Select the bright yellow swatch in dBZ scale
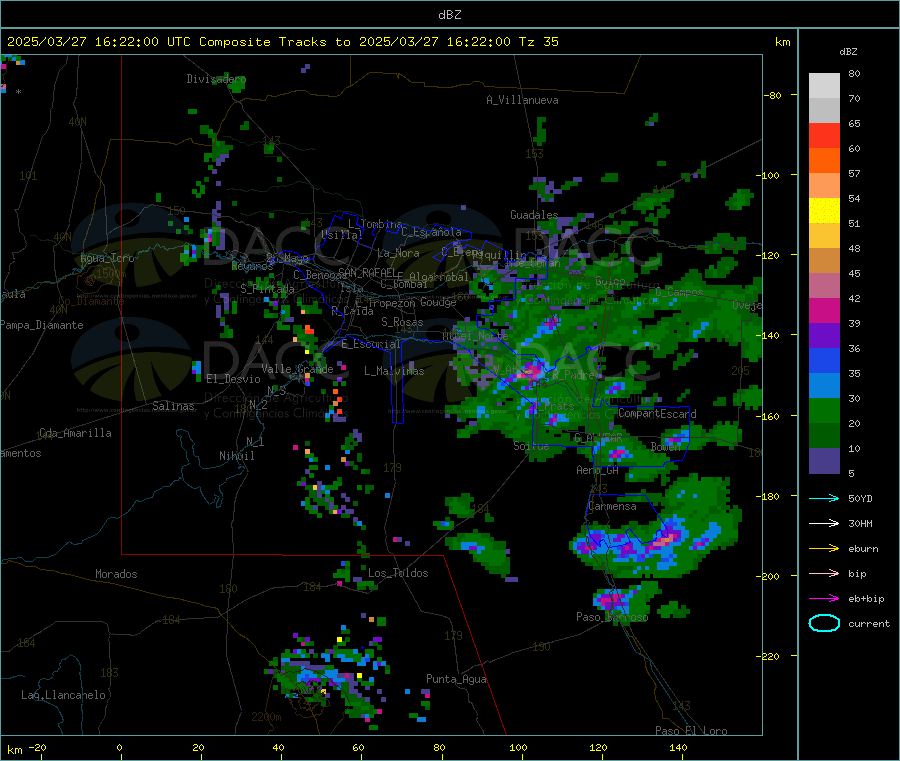This screenshot has width=900, height=761. click(x=824, y=211)
